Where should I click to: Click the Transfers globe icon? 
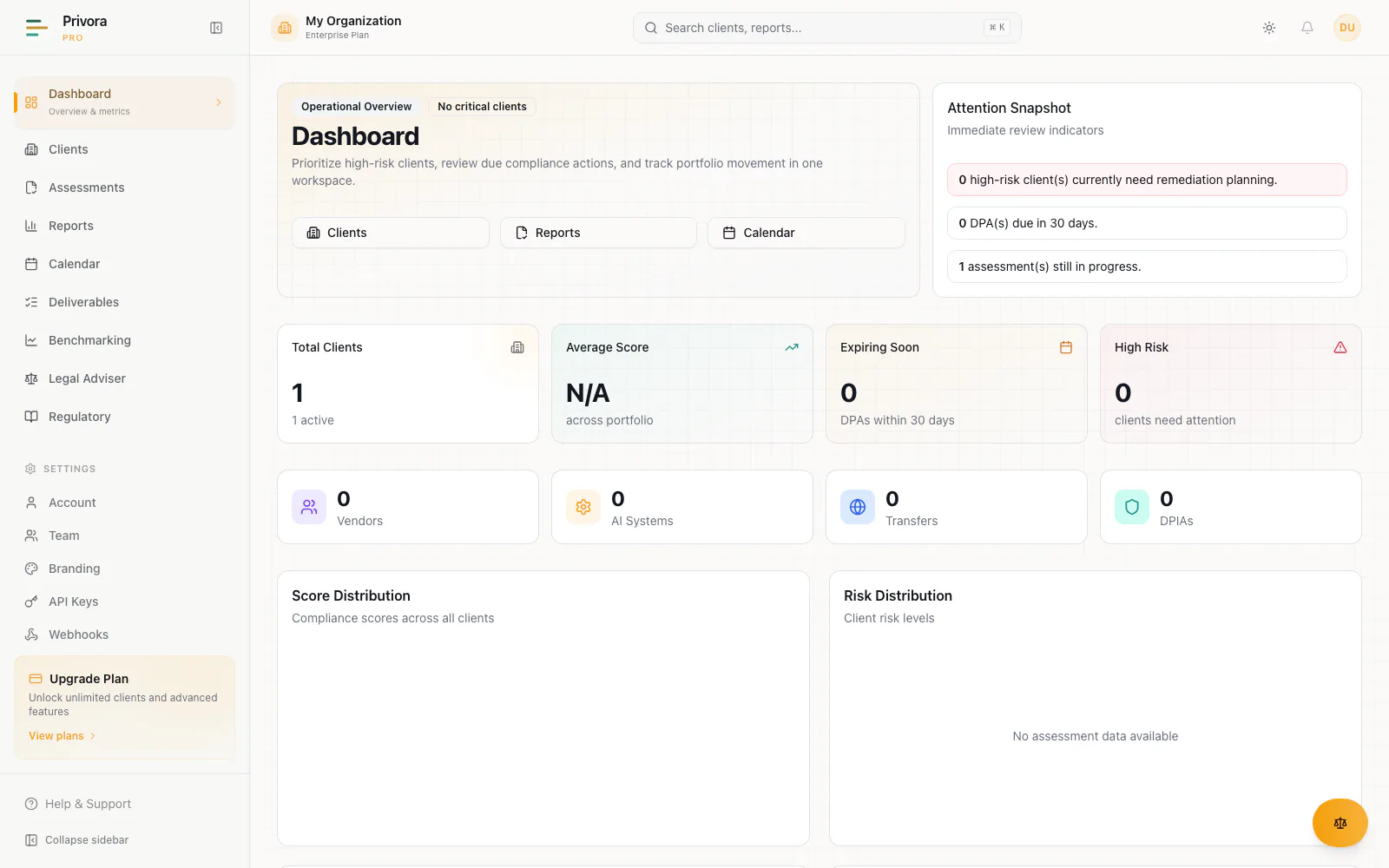click(858, 507)
